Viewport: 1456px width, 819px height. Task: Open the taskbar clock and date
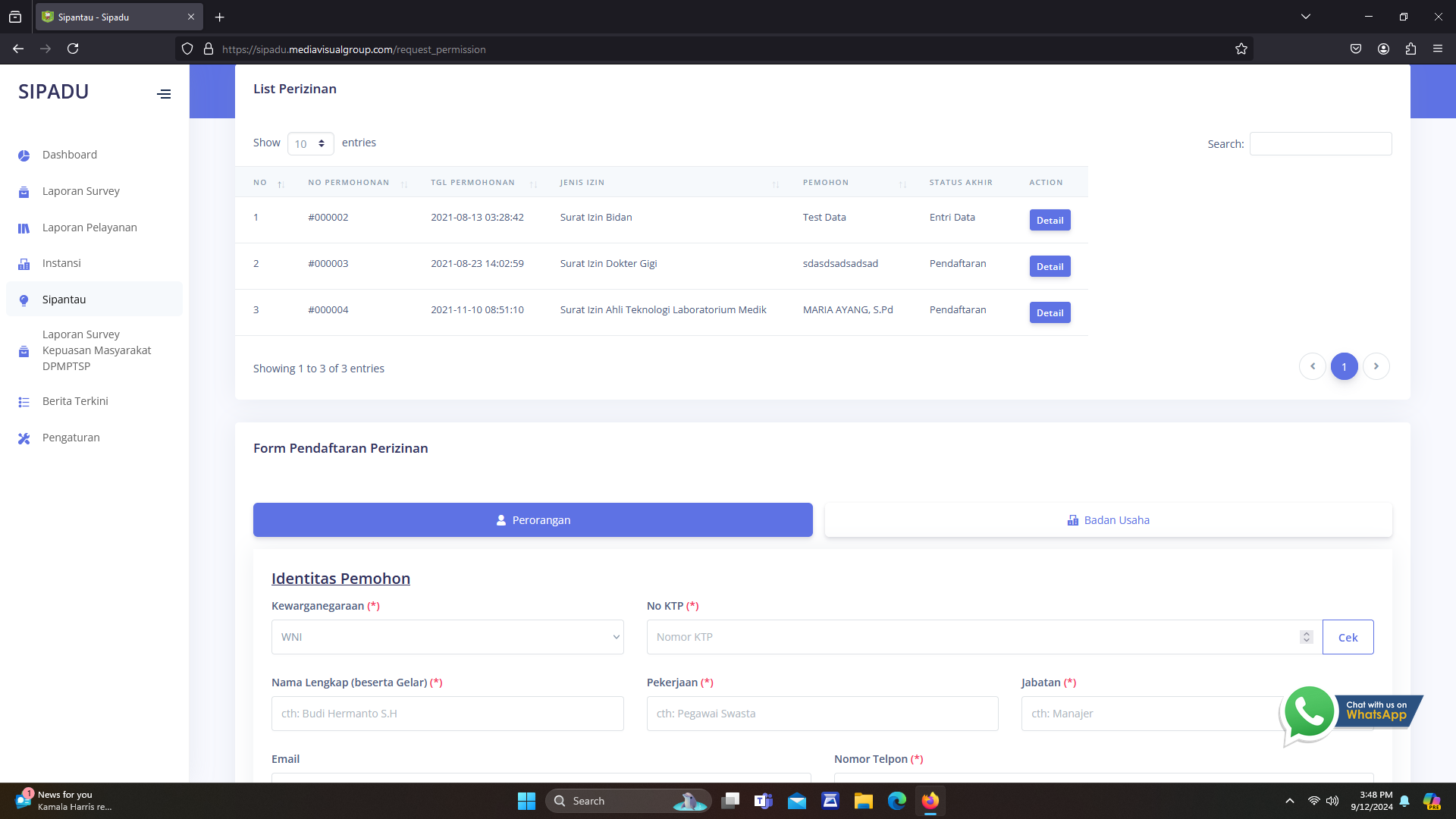coord(1371,801)
